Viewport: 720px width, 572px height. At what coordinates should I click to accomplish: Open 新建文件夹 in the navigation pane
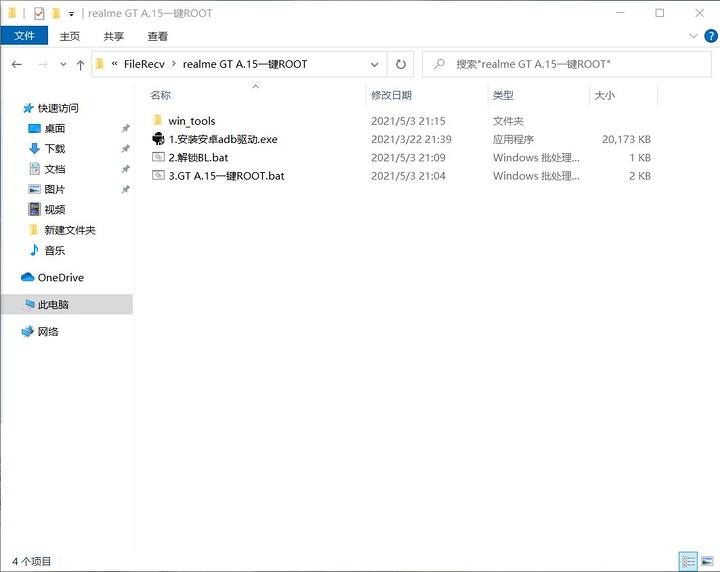tap(69, 230)
